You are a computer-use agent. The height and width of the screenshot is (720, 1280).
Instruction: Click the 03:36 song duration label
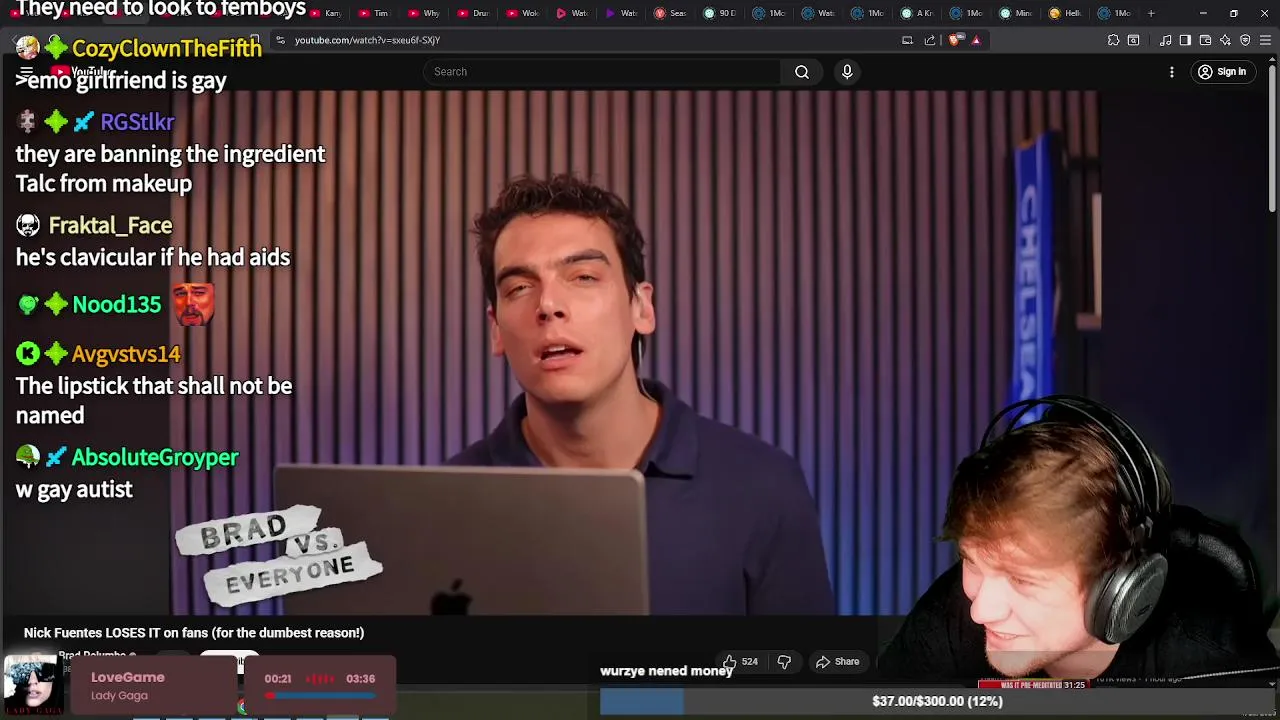coord(360,678)
